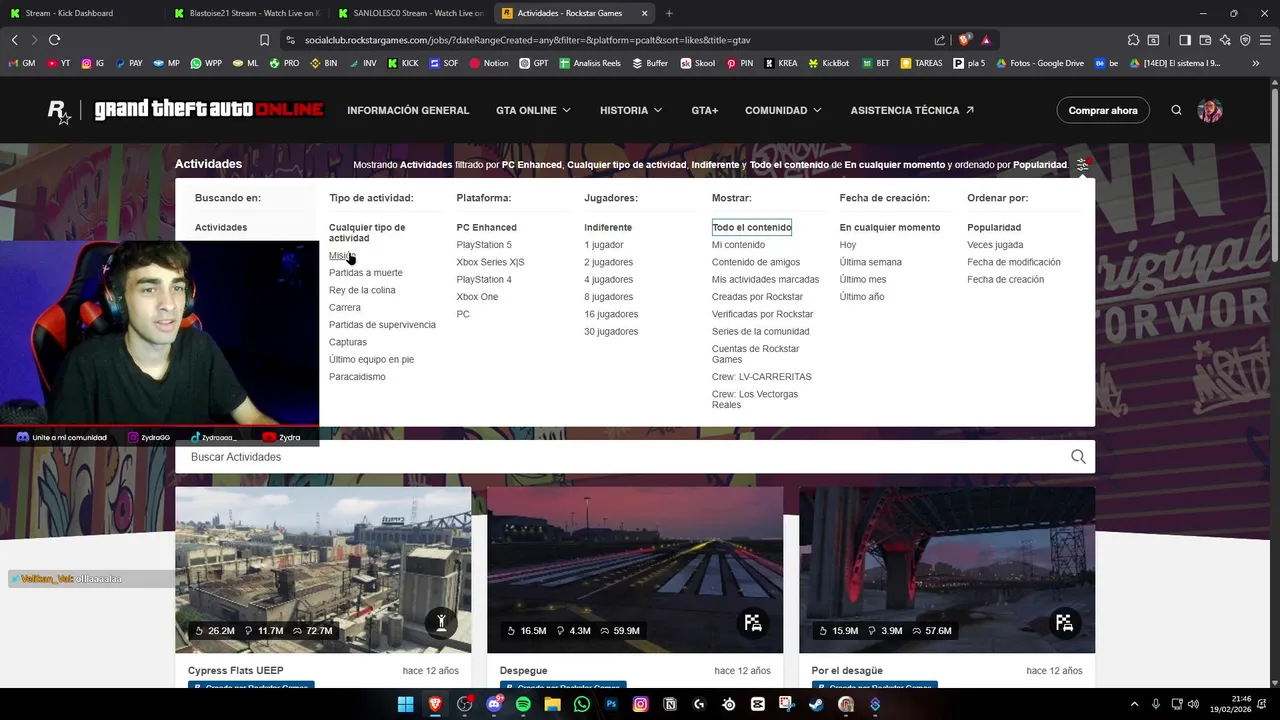Expand the GTA ONLINE nav dropdown
The height and width of the screenshot is (720, 1280).
[x=533, y=110]
